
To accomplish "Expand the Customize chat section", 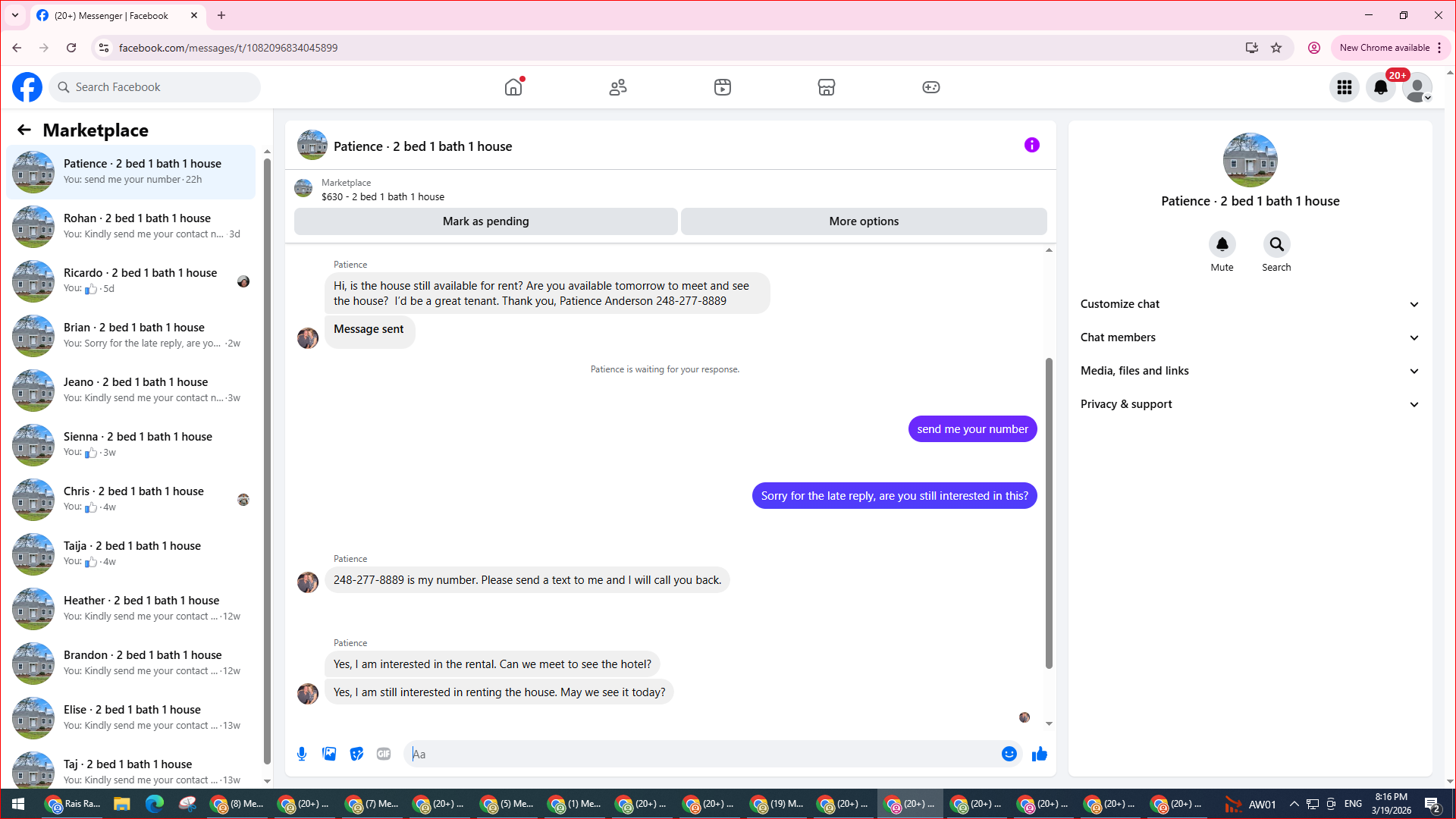I will click(x=1249, y=304).
